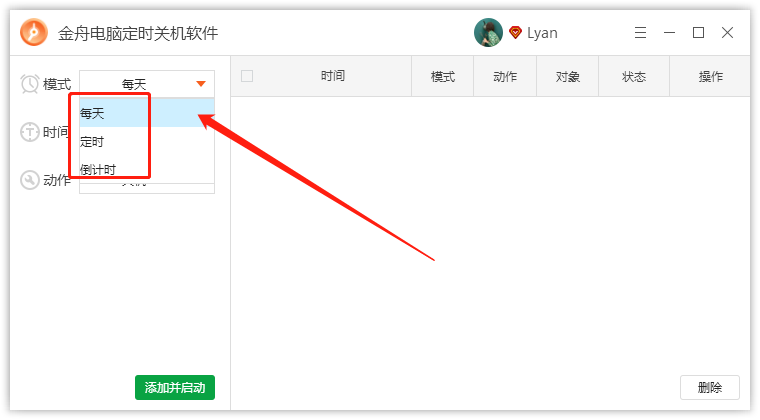Open the user avatar profile picture
Viewport: 760px width, 420px height.
click(488, 32)
